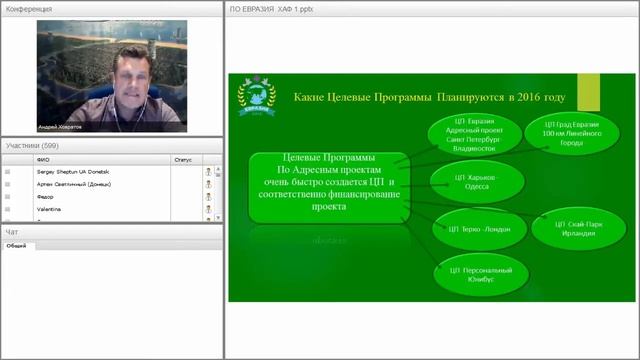640x360 pixels.
Task: Click ЦП Скай Парк Ирландия oval
Action: click(578, 229)
